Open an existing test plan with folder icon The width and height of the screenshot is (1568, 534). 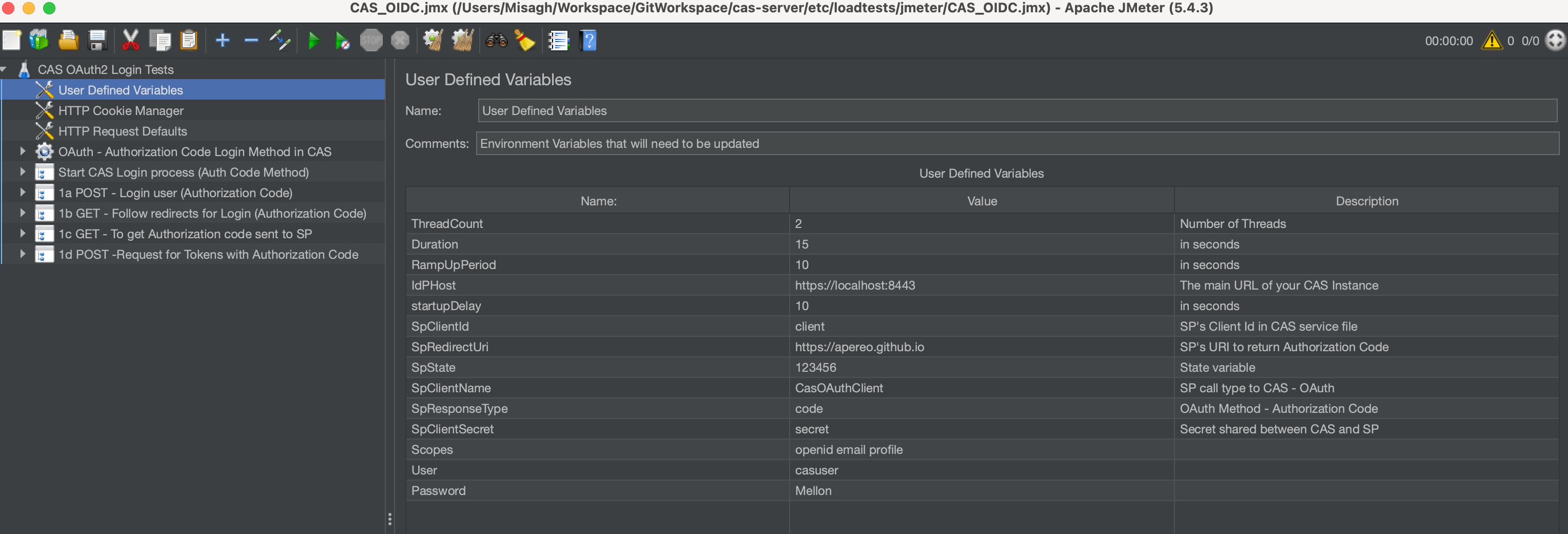68,40
